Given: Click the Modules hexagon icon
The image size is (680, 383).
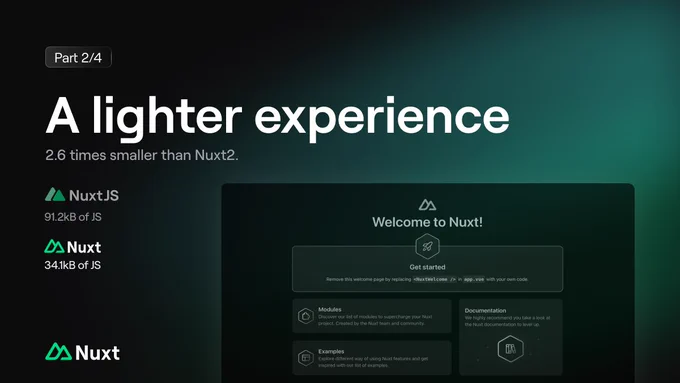Looking at the screenshot, I should point(306,316).
